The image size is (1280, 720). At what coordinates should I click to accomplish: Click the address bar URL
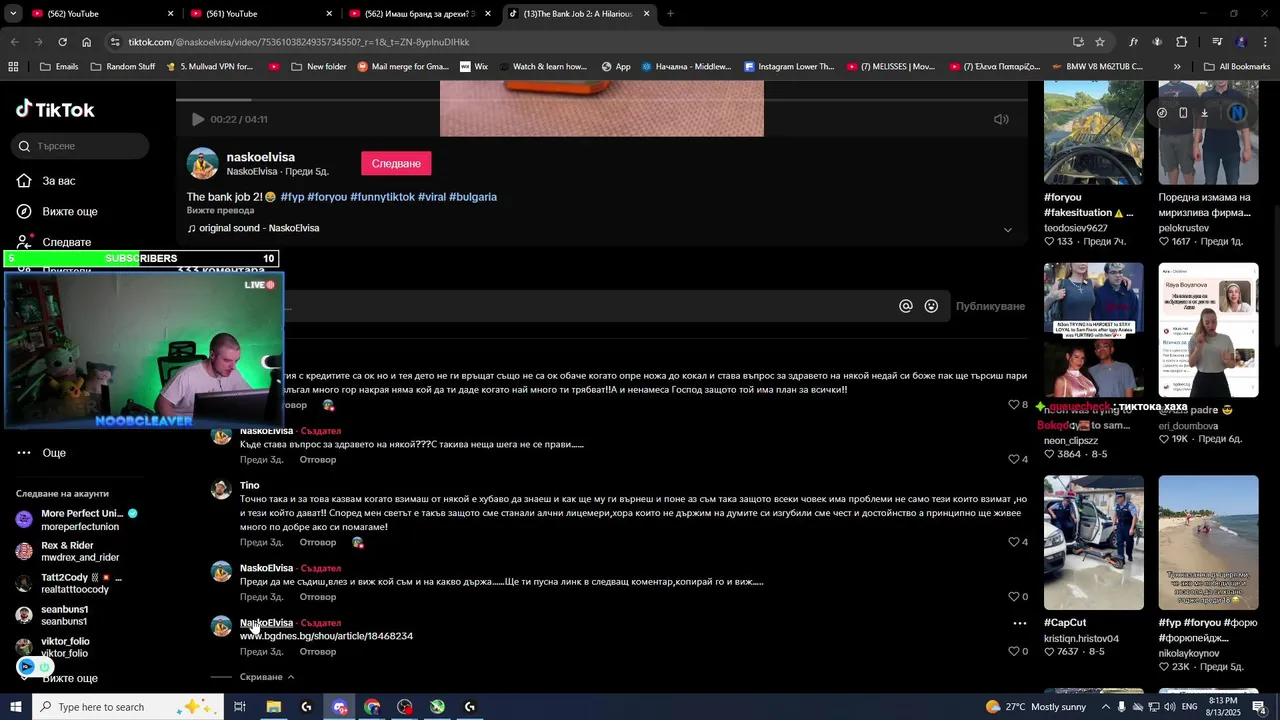tap(299, 42)
